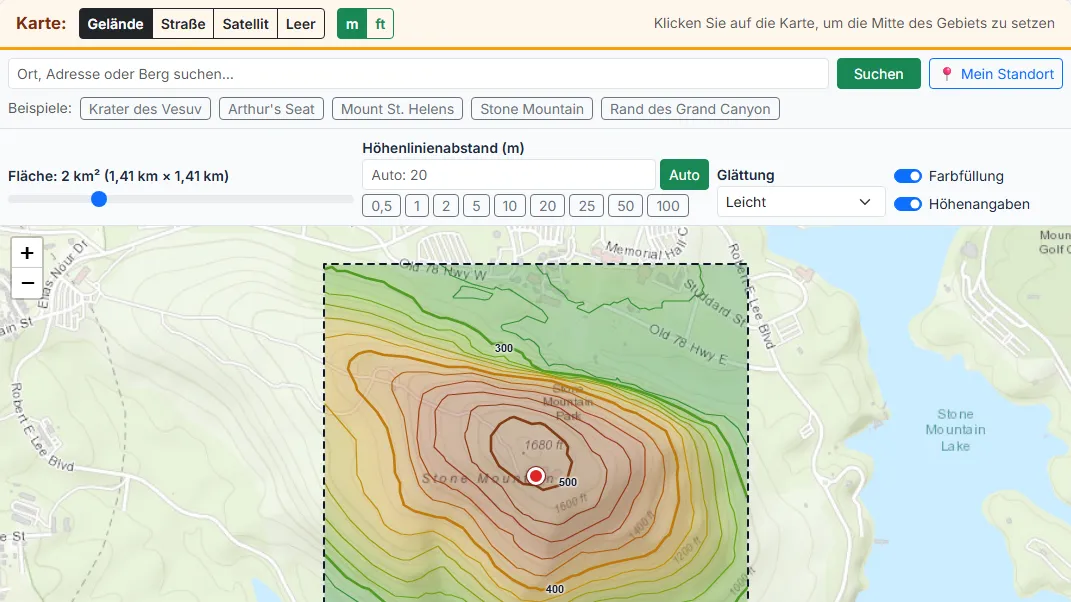Set contour interval to 25
Image resolution: width=1071 pixels, height=602 pixels.
(x=587, y=206)
